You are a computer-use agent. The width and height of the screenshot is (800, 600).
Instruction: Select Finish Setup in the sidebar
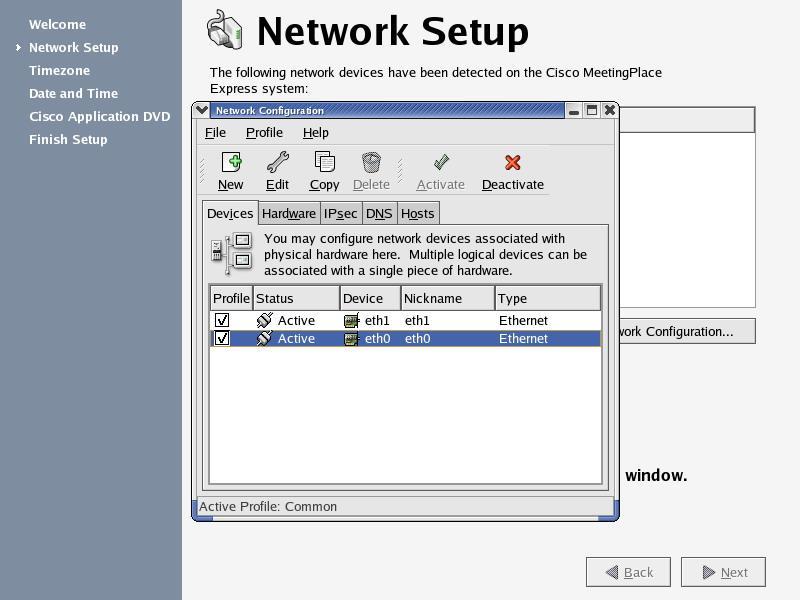68,139
